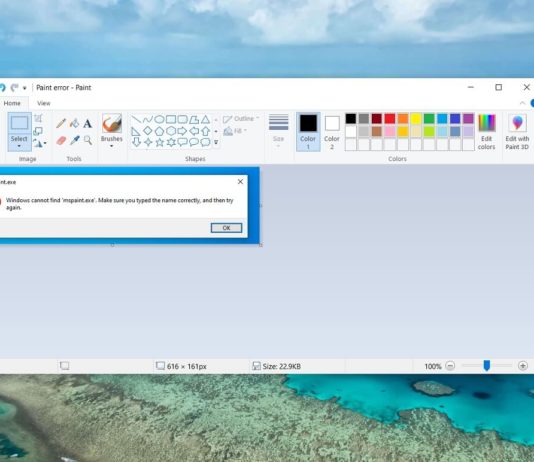Click the zoom in plus button

click(523, 366)
